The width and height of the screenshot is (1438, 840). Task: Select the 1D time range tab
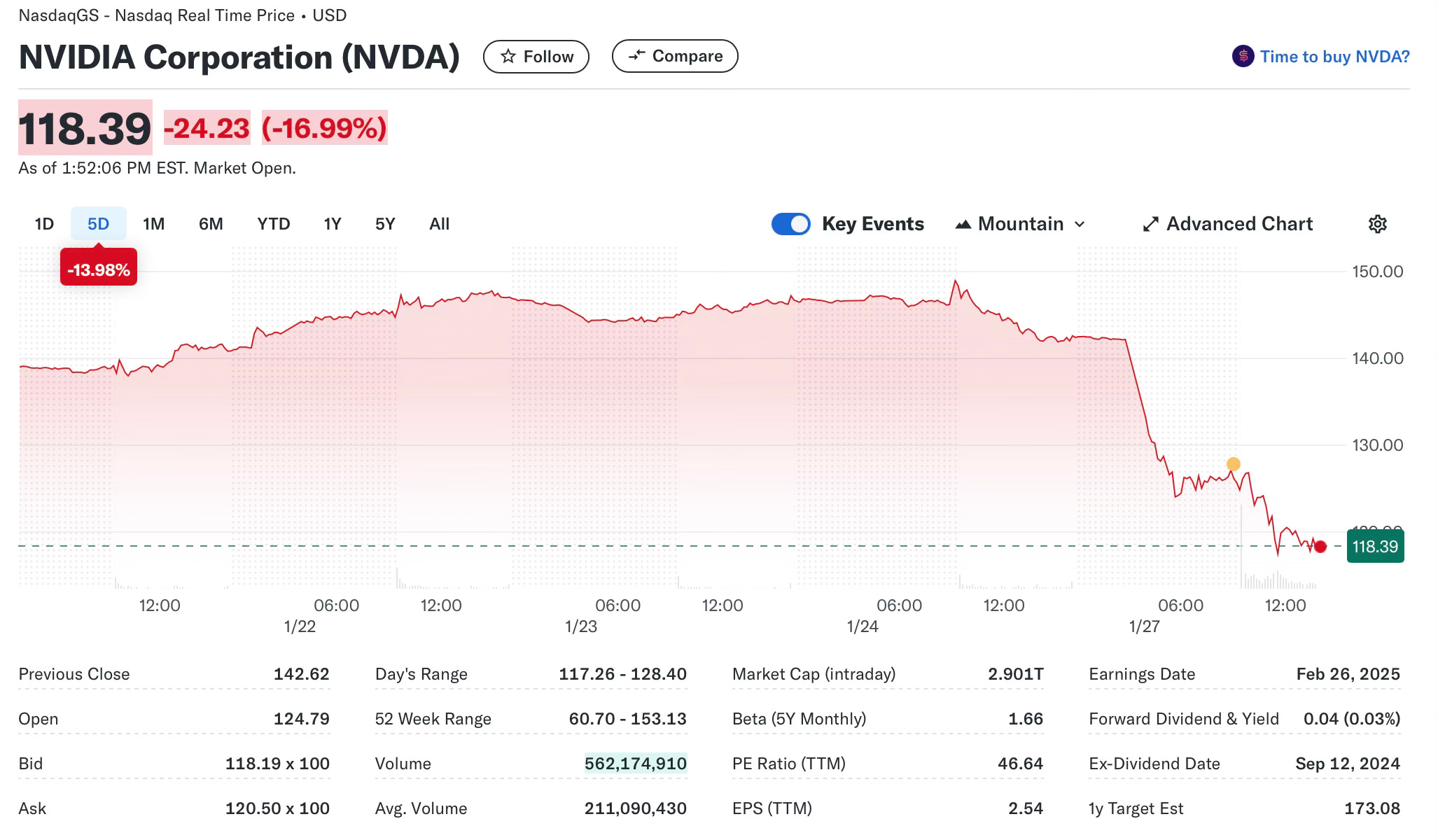[44, 224]
